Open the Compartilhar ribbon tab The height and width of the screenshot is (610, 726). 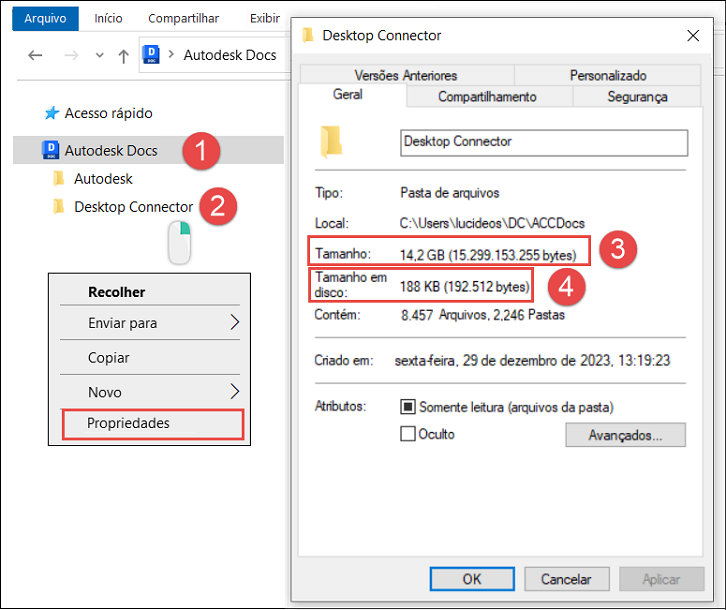(183, 19)
